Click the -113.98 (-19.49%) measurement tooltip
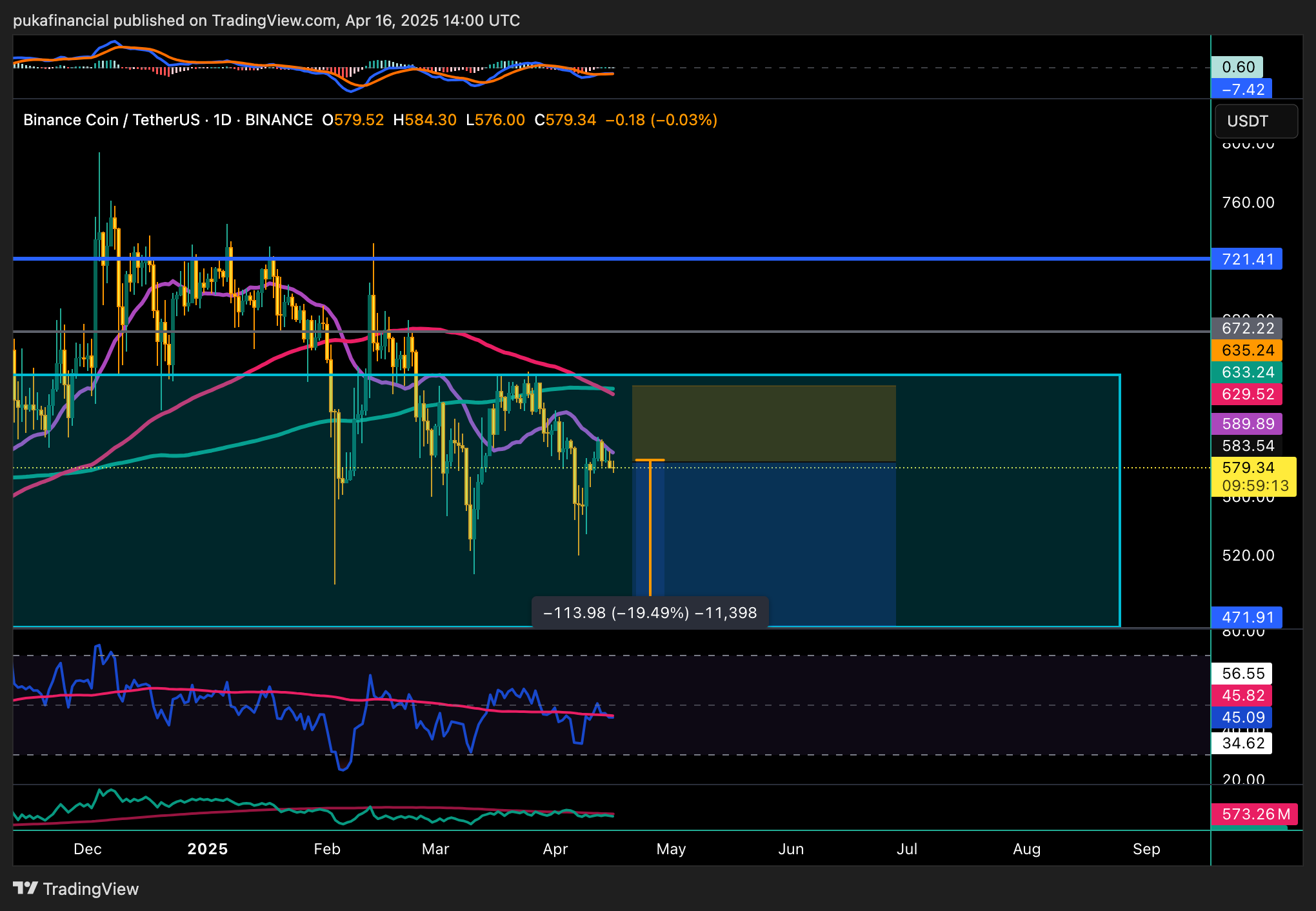Viewport: 1316px width, 911px height. tap(650, 612)
